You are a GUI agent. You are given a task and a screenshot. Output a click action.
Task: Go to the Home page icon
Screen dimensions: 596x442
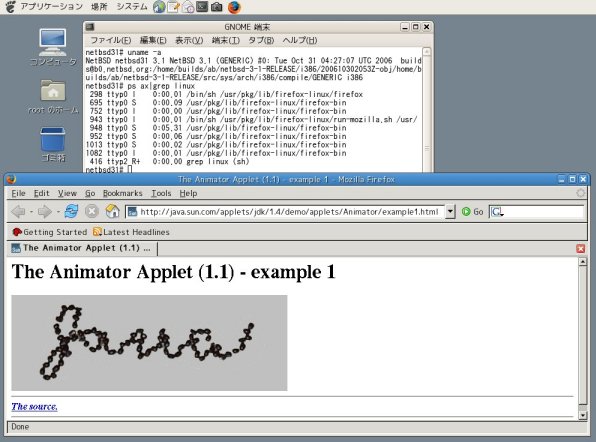pos(112,211)
